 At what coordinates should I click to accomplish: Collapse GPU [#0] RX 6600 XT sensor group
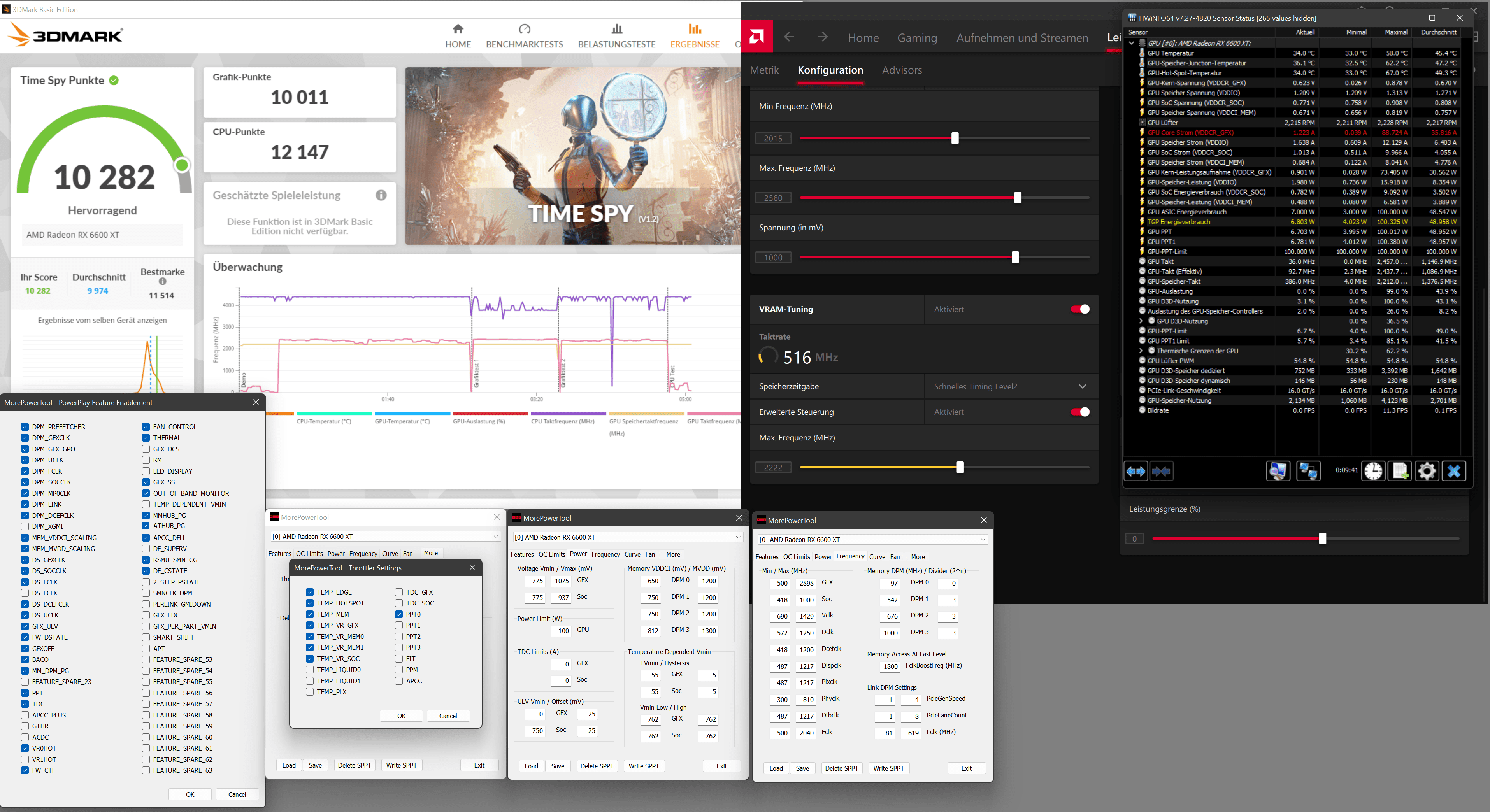pos(1131,43)
